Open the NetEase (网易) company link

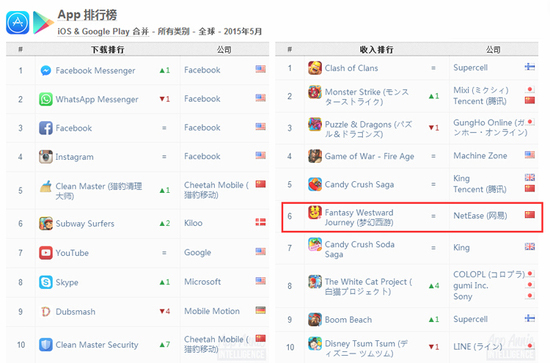click(480, 215)
